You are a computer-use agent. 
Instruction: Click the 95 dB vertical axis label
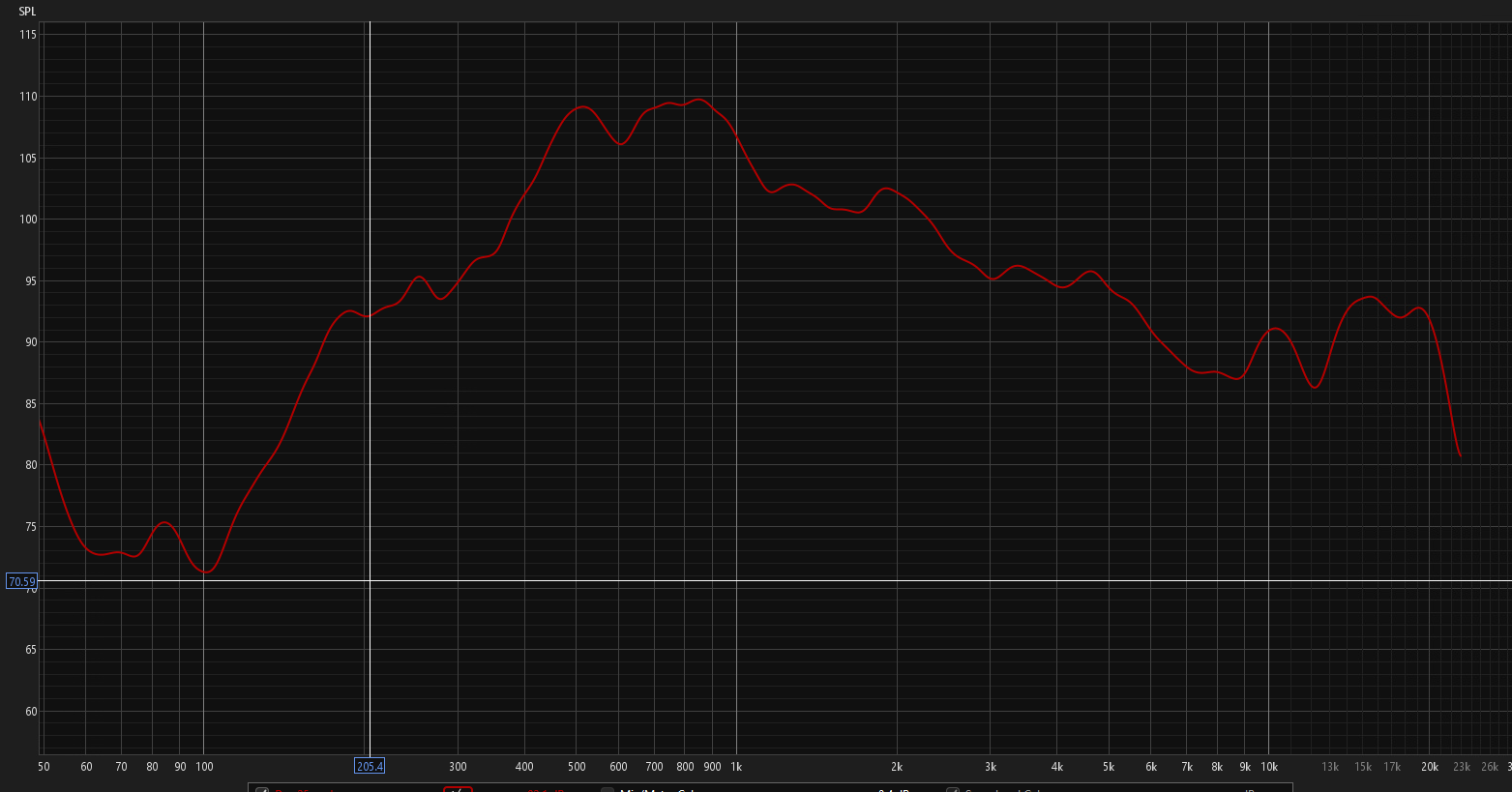coord(31,281)
